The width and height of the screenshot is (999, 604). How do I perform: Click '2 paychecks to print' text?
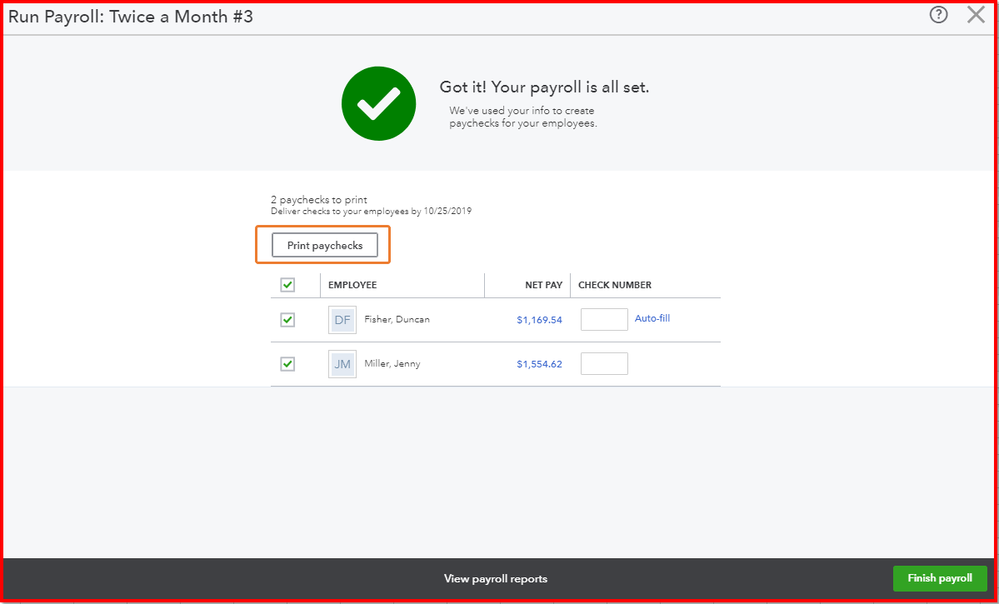tap(319, 200)
